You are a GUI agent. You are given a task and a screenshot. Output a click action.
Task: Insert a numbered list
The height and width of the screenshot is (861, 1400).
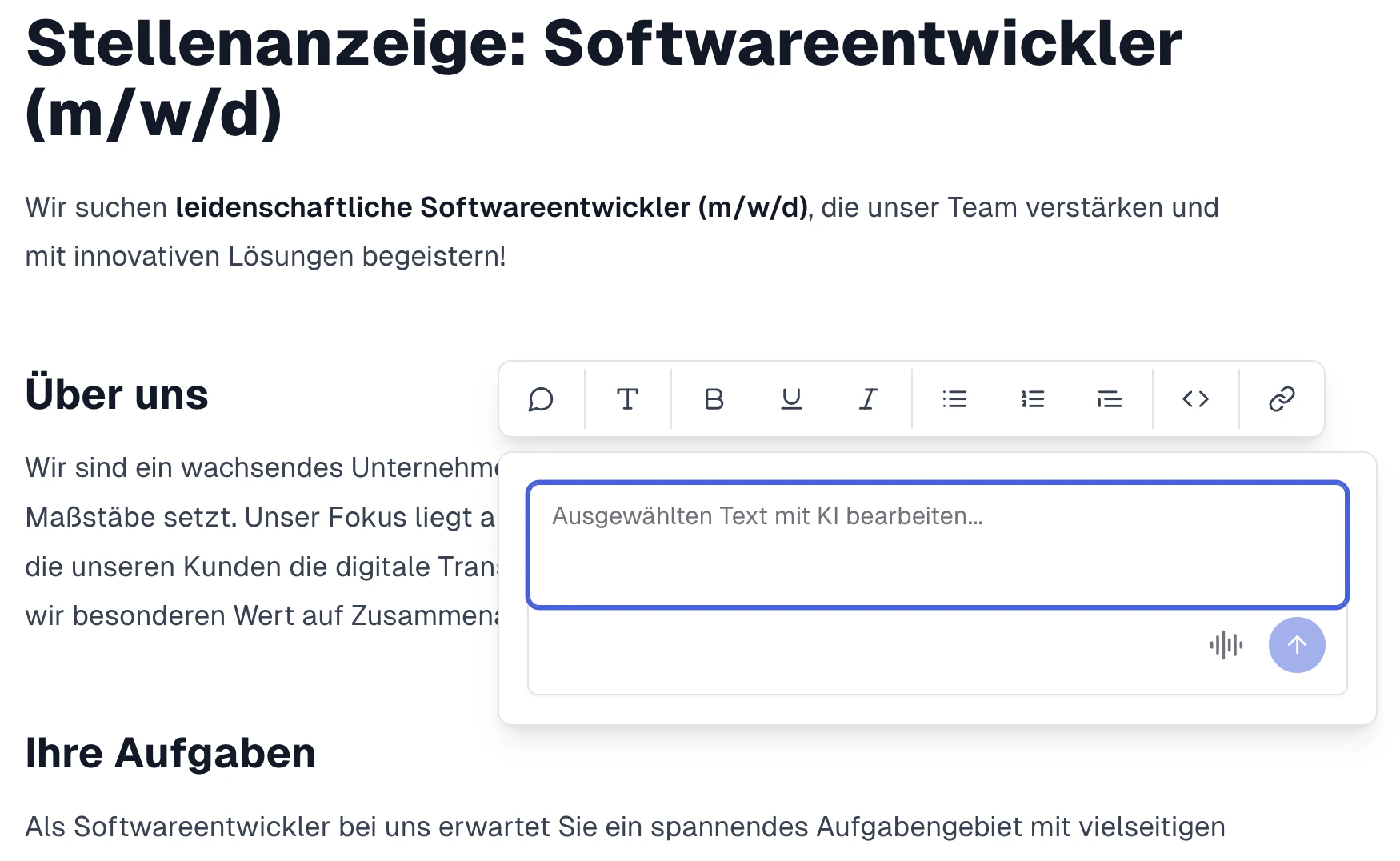1032,399
